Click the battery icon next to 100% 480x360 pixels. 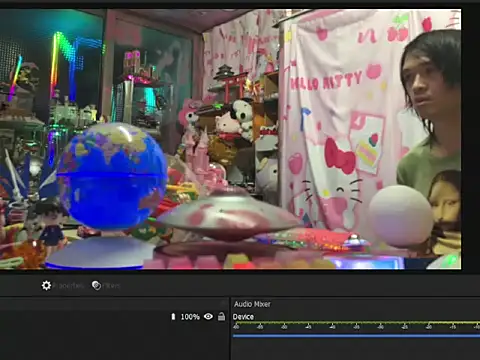[x=173, y=317]
